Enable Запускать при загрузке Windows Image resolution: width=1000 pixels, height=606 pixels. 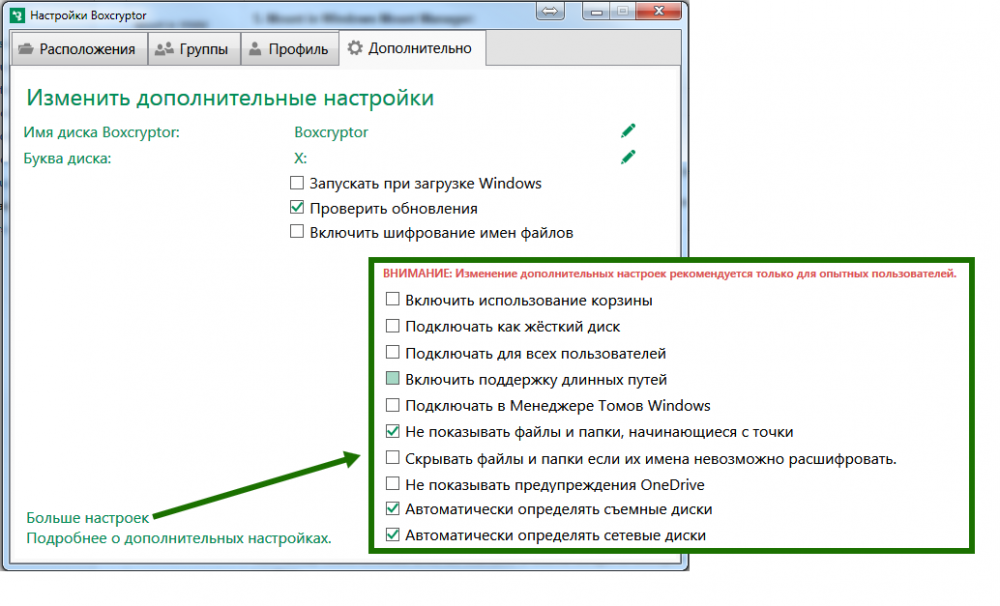pos(297,183)
